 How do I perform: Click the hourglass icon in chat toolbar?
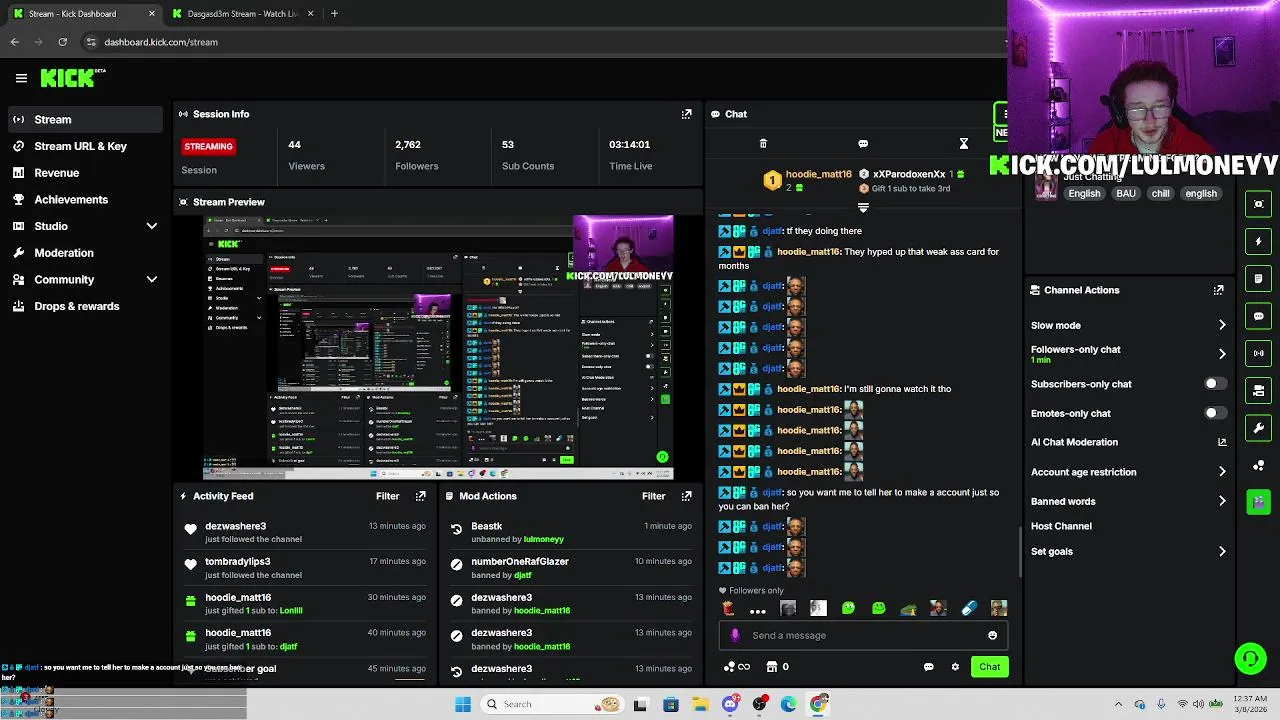pos(964,144)
